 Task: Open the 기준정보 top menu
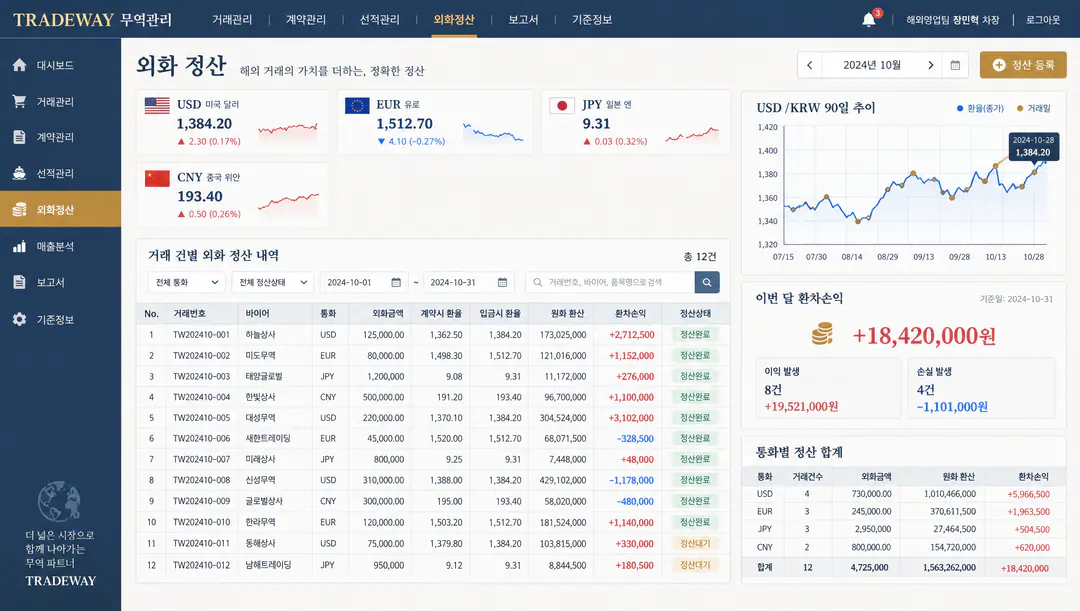point(592,19)
